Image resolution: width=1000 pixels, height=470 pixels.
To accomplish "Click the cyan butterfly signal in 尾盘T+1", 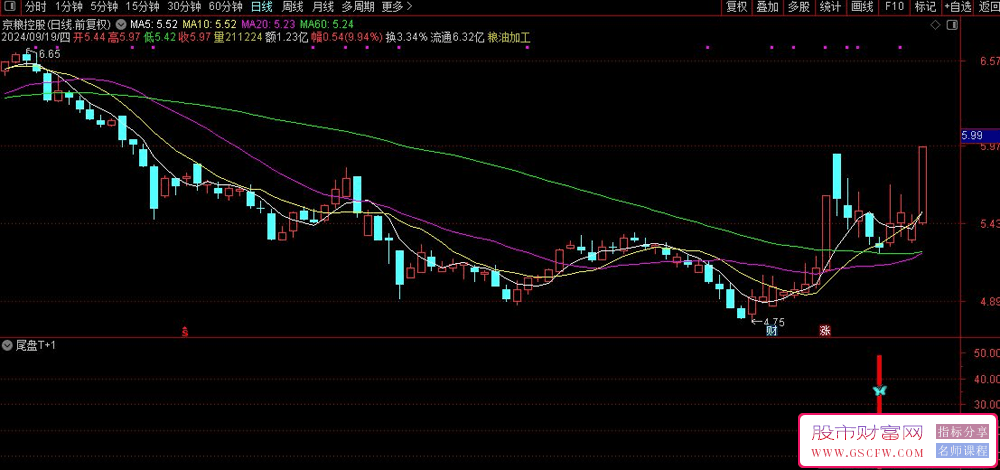I will (879, 390).
